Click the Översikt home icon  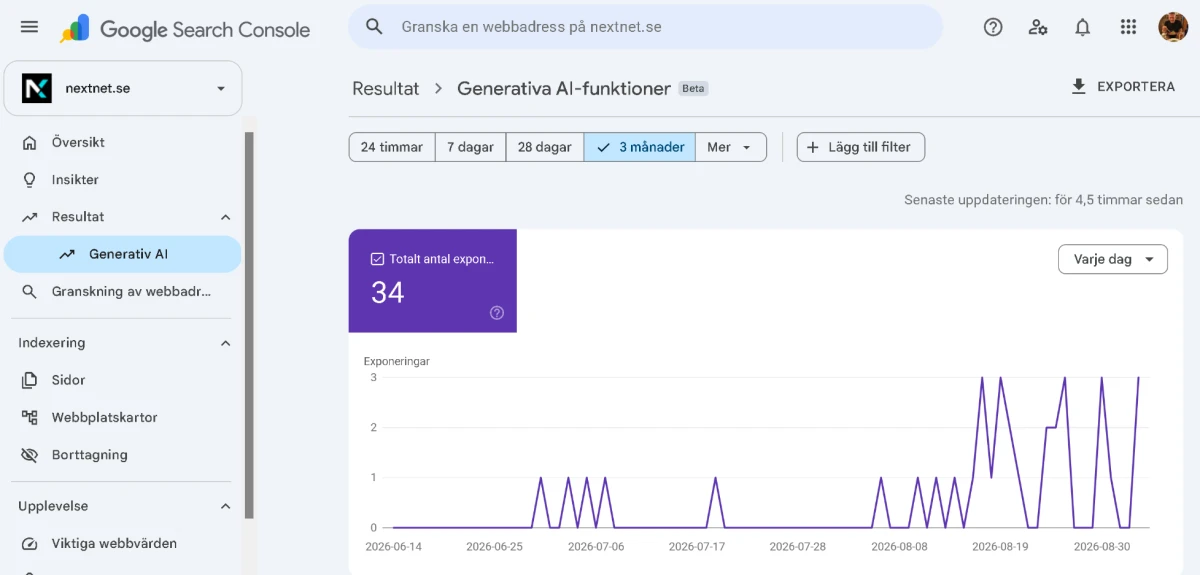coord(30,142)
